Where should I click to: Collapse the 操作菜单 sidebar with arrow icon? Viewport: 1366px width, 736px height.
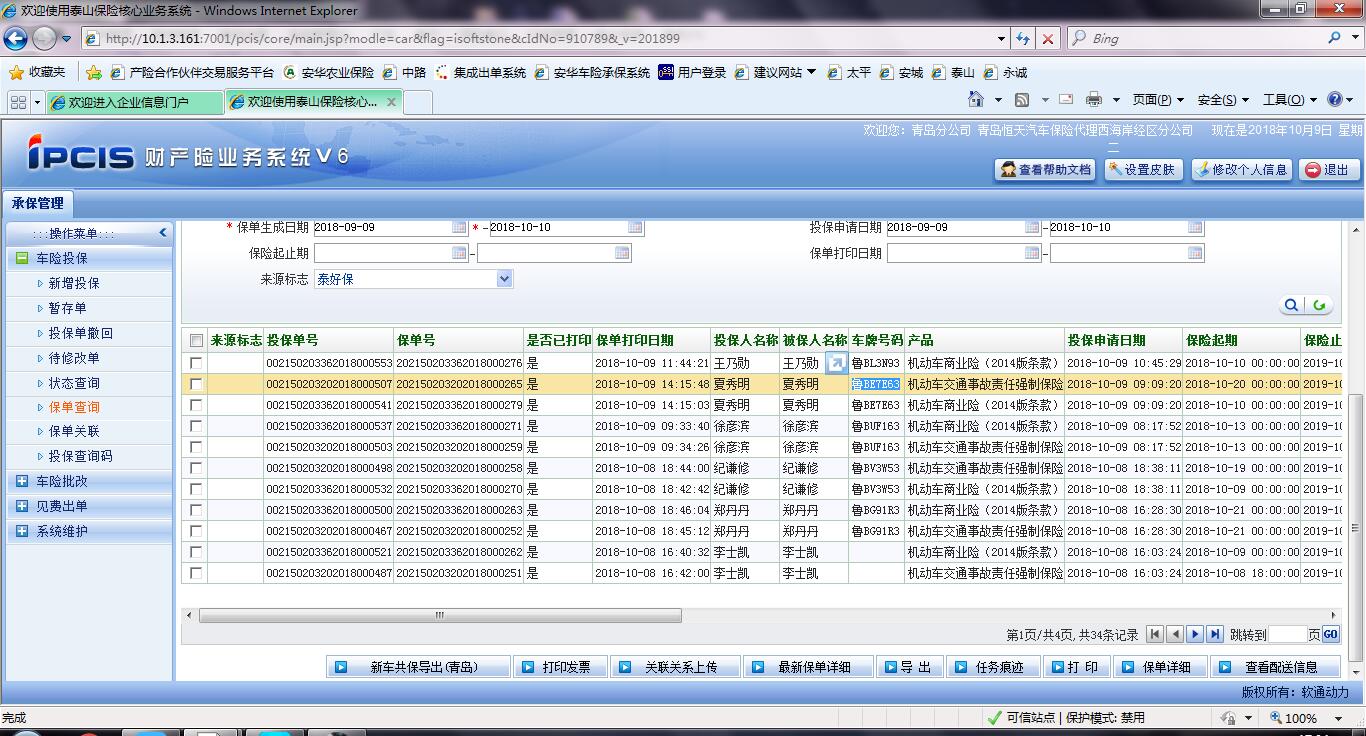tap(163, 233)
